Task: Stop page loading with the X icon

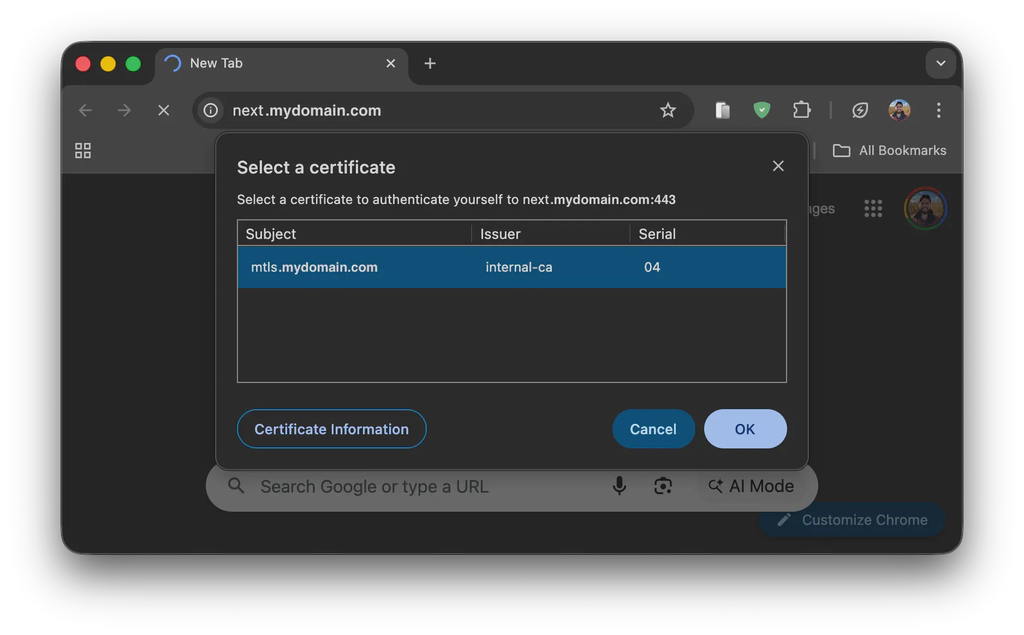Action: (163, 110)
